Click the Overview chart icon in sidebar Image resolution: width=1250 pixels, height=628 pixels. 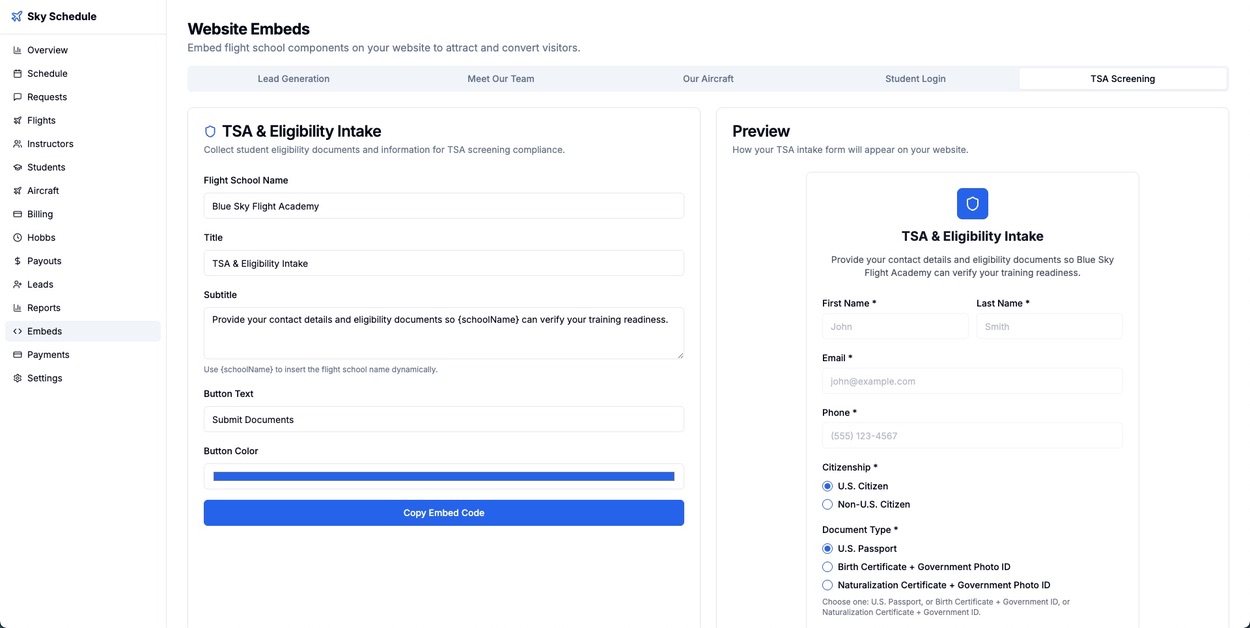[x=17, y=50]
